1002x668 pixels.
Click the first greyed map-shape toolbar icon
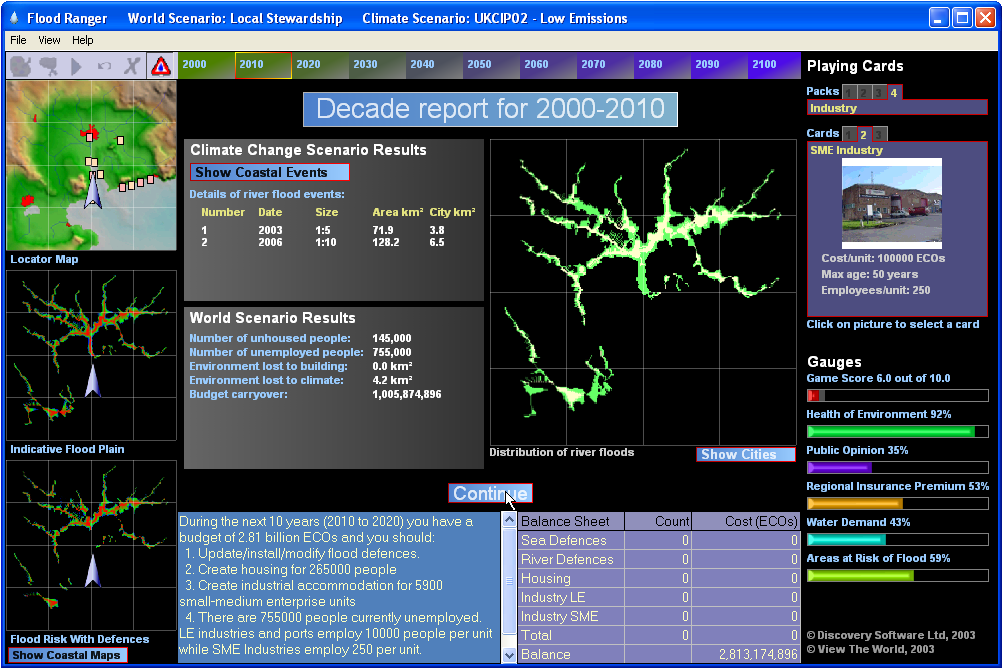(x=21, y=66)
